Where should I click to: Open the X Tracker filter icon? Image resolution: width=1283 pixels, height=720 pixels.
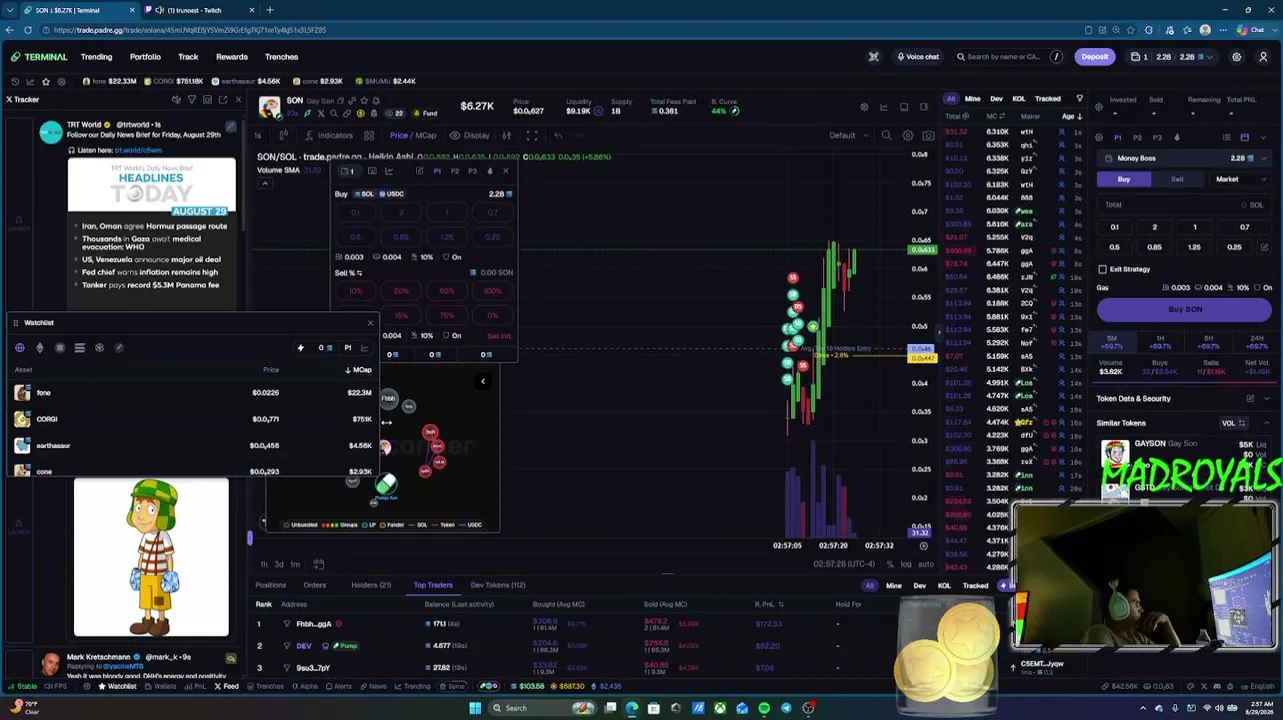pos(192,99)
